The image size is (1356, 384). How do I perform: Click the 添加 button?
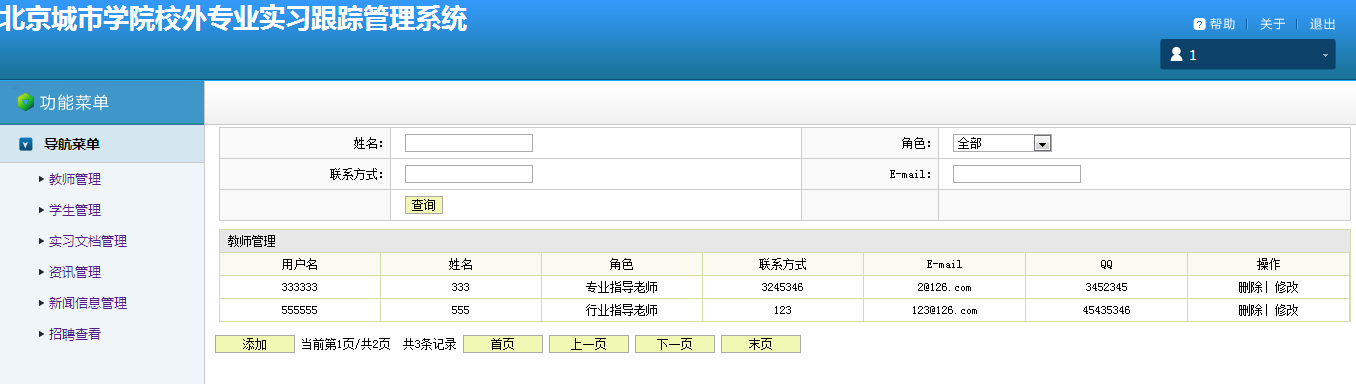255,344
